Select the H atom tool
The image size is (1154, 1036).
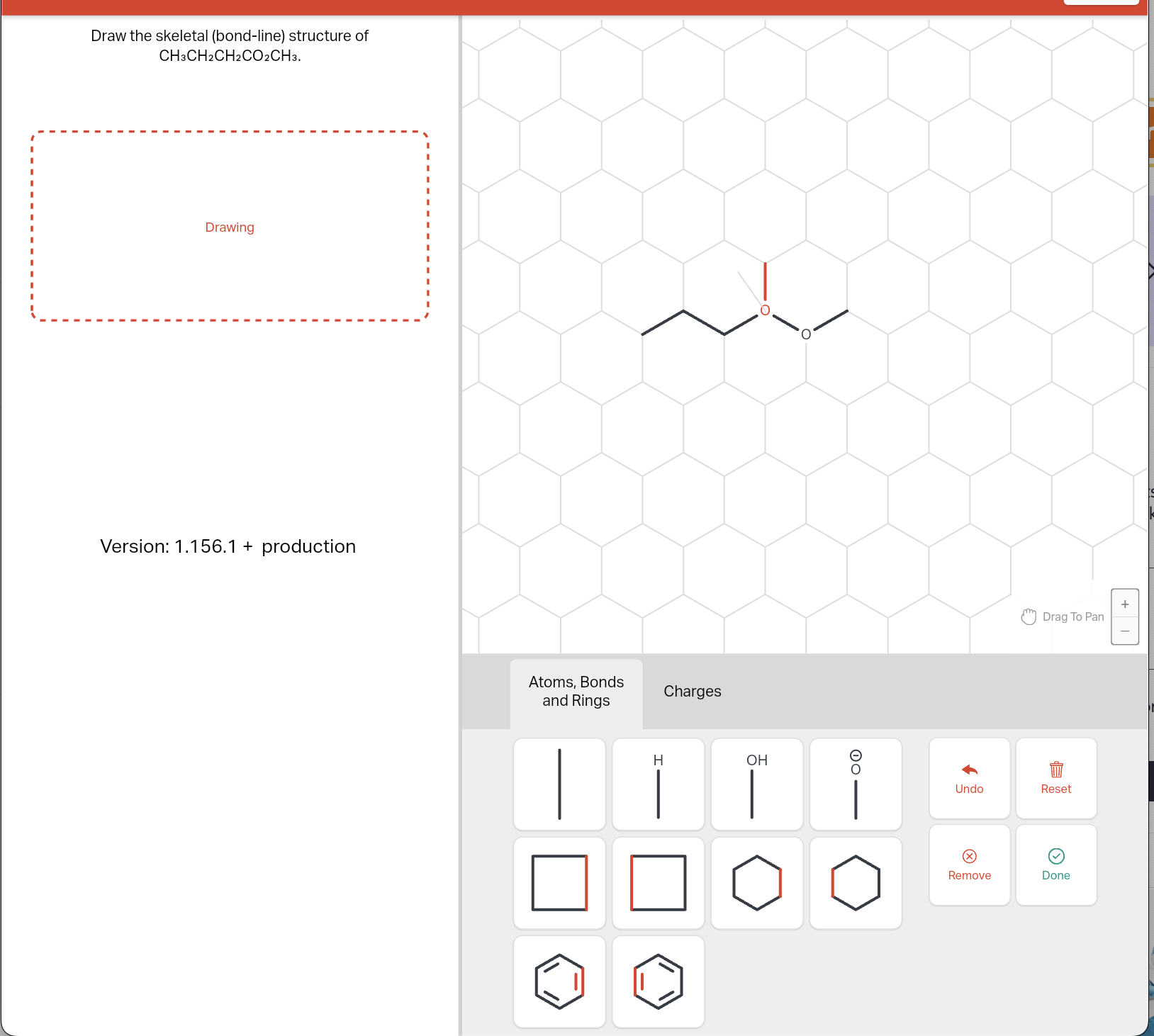658,784
